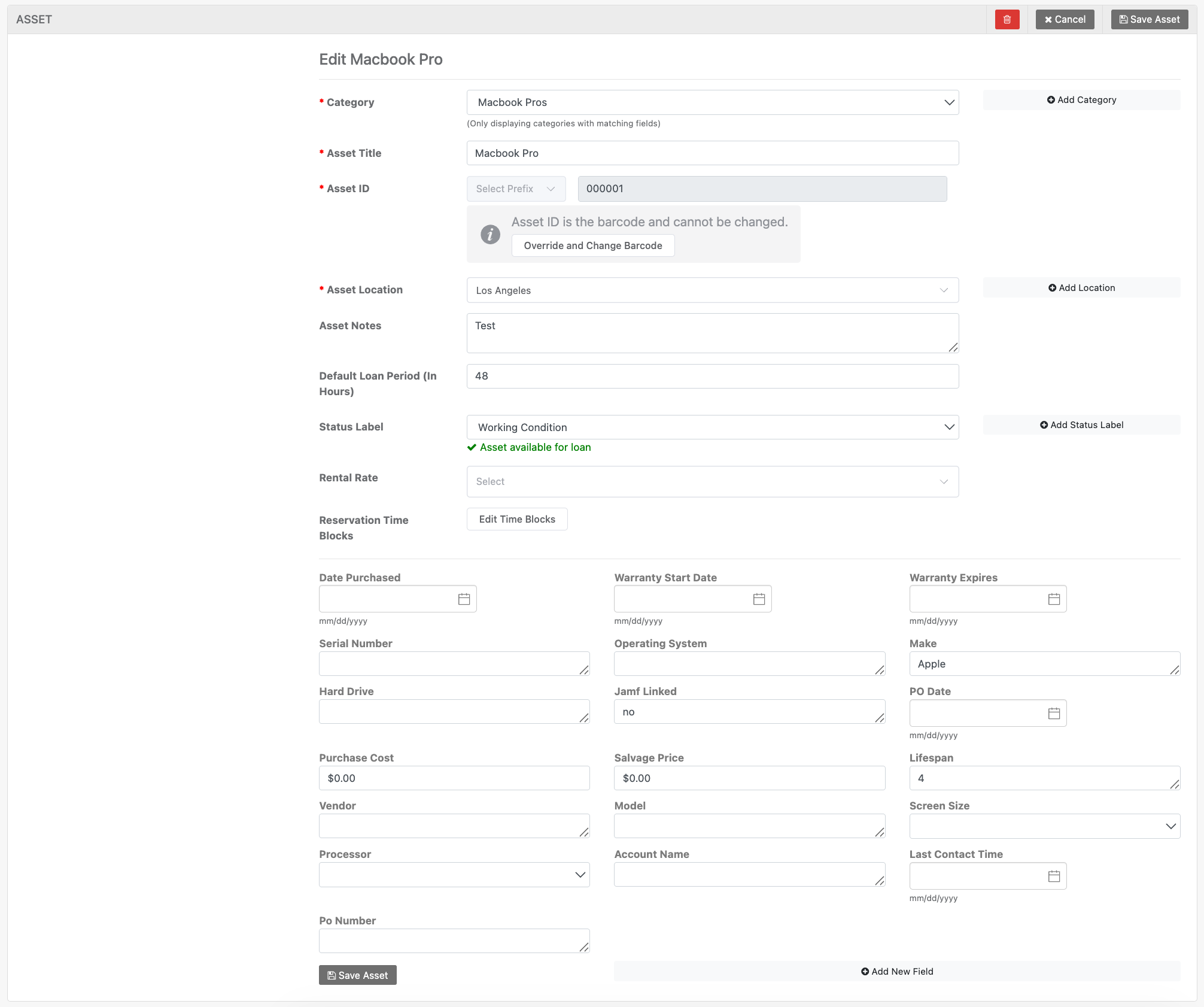Click the Make field containing Apple
The height and width of the screenshot is (1007, 1204).
click(1045, 664)
